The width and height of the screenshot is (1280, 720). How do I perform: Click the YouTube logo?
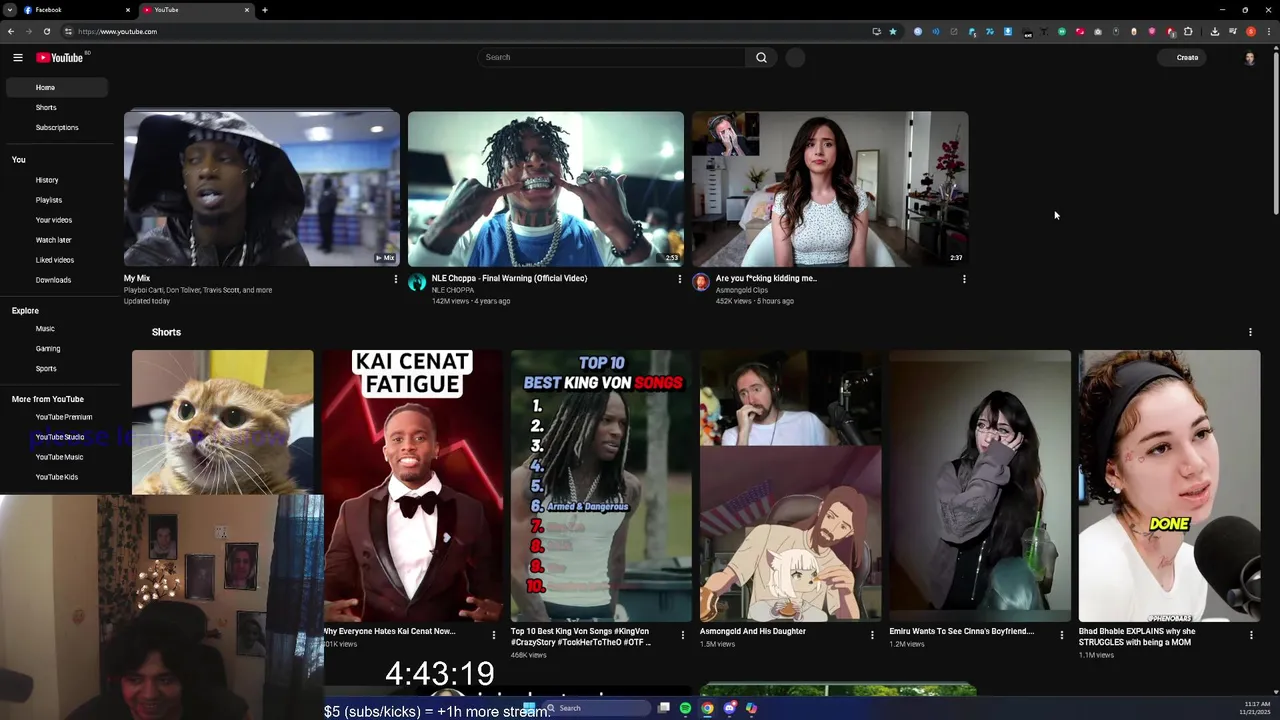pyautogui.click(x=60, y=58)
